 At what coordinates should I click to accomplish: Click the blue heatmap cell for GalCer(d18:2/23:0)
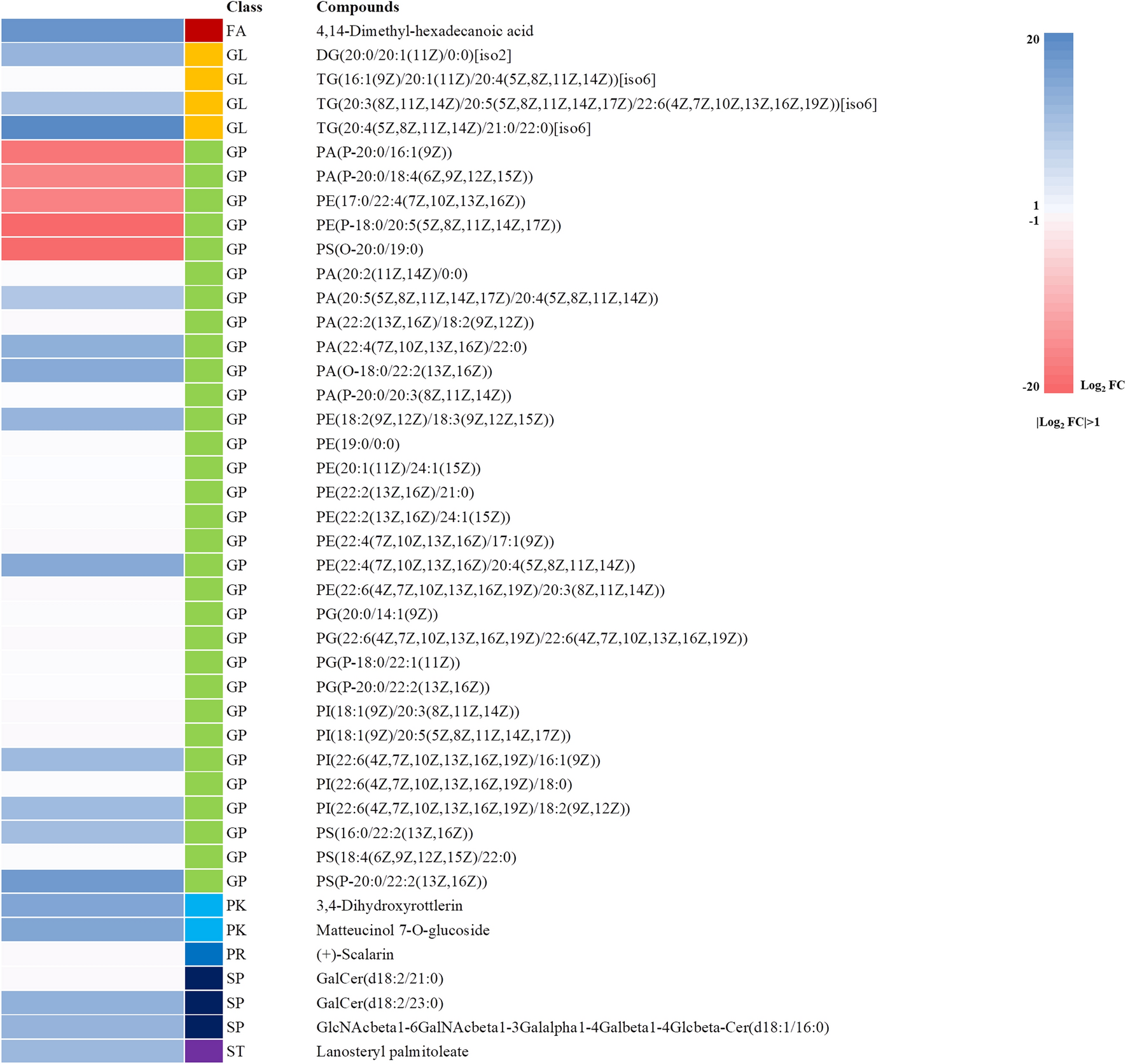92,1003
